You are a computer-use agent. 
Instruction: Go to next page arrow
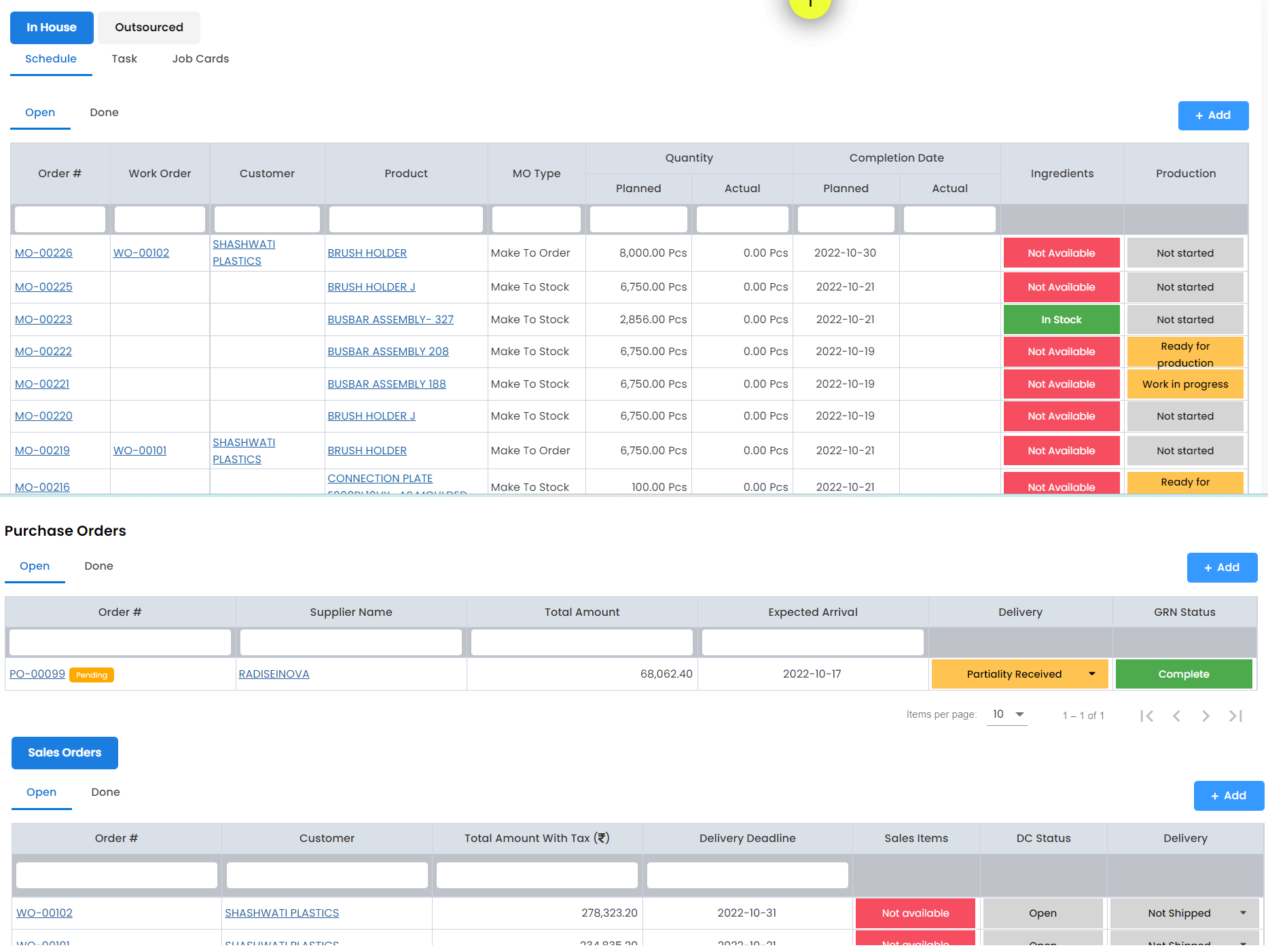(x=1206, y=716)
